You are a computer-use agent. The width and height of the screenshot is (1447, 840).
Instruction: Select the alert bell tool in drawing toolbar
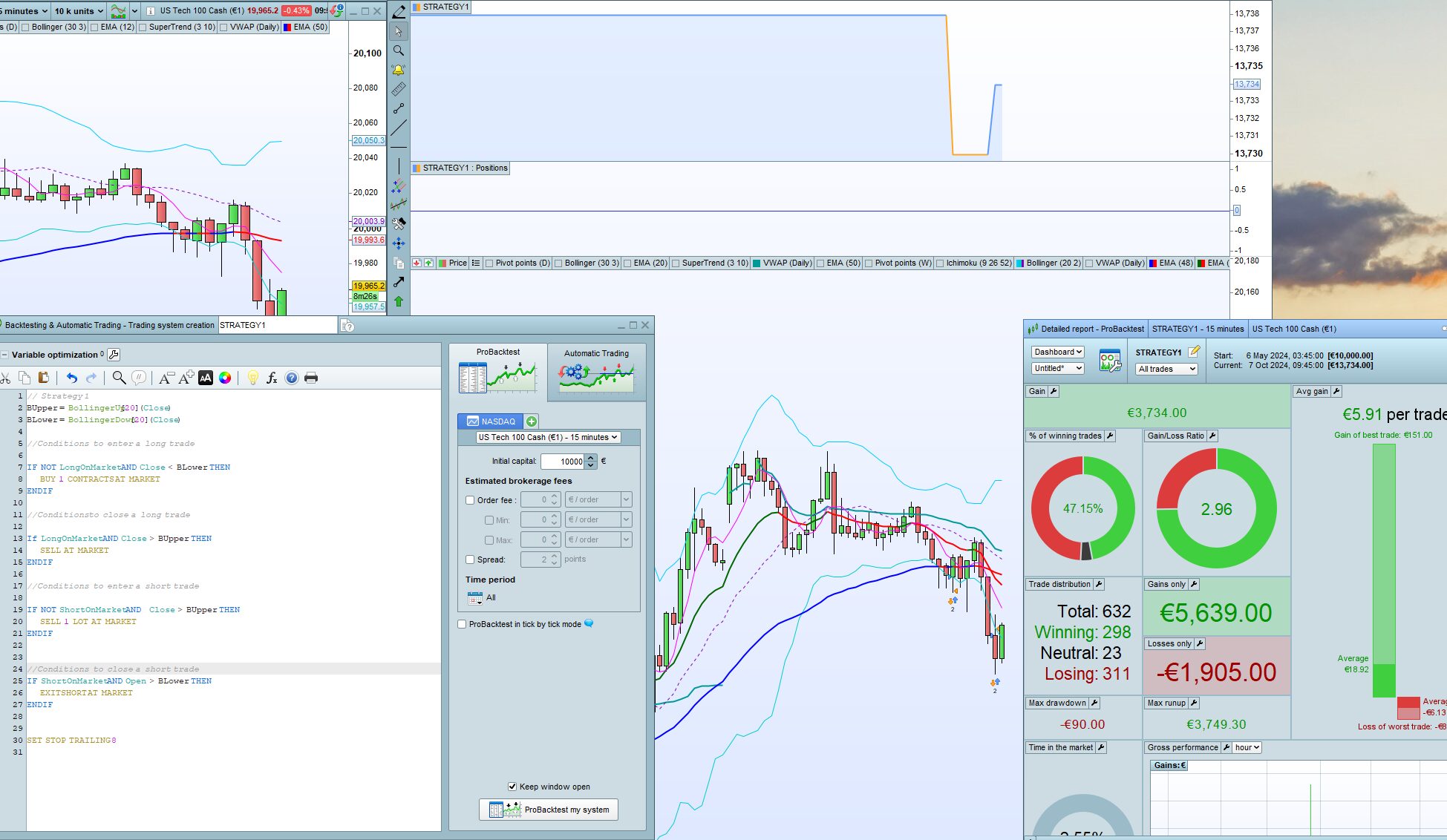click(x=399, y=70)
